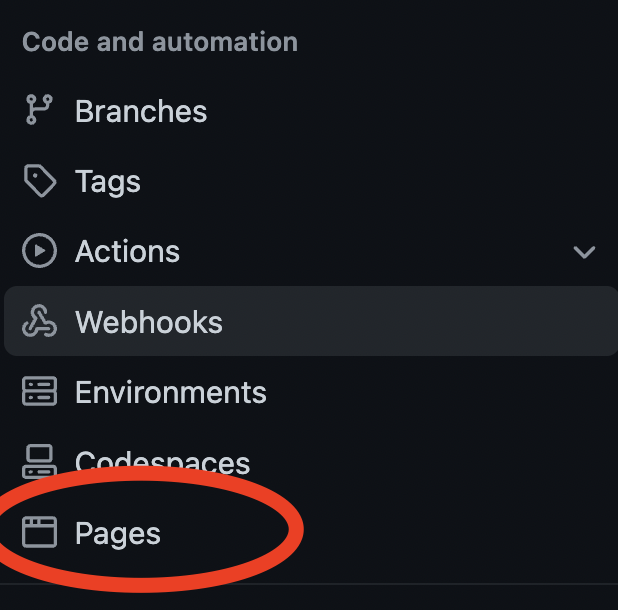Click the Webhooks hook-shaped icon
The width and height of the screenshot is (618, 610).
coord(39,322)
